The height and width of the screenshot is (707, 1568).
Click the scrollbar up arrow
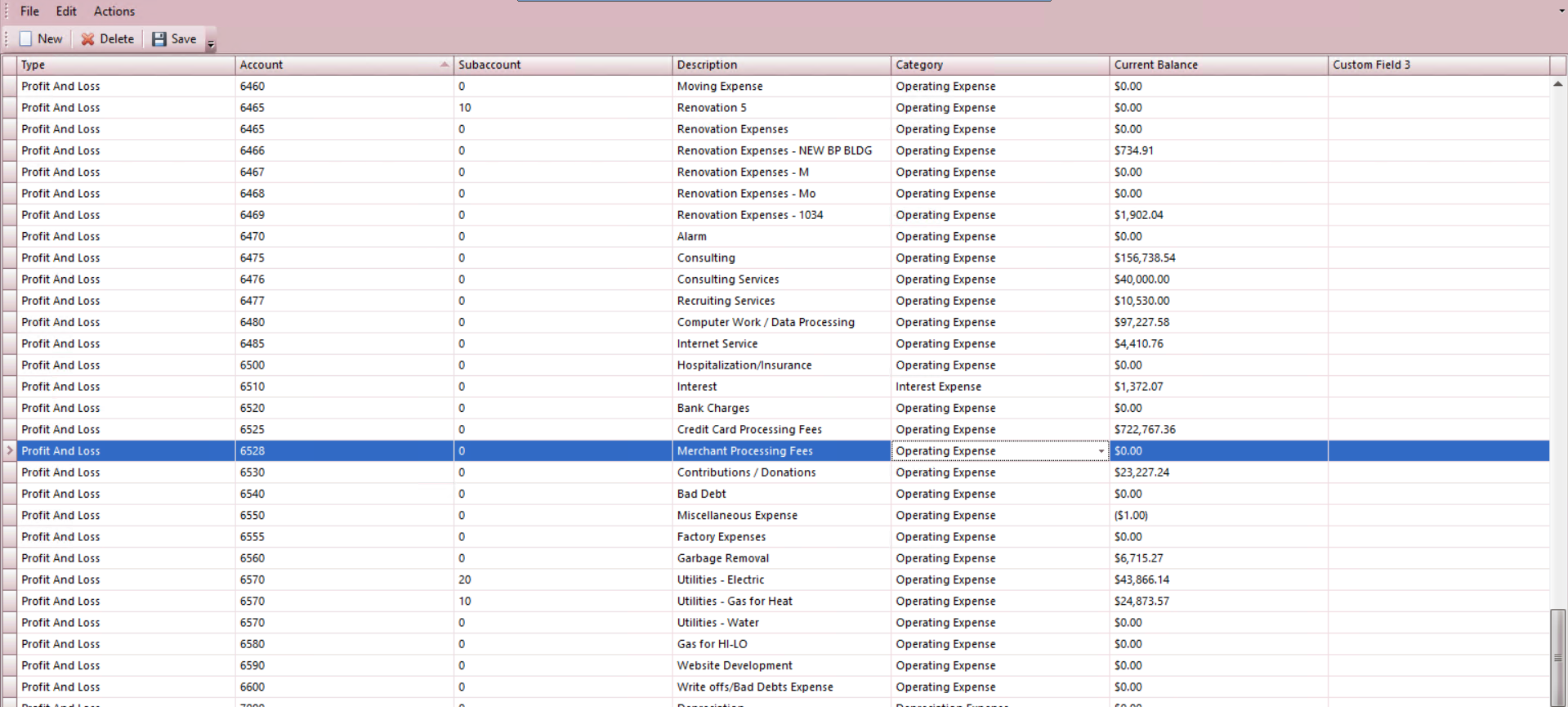point(1558,84)
